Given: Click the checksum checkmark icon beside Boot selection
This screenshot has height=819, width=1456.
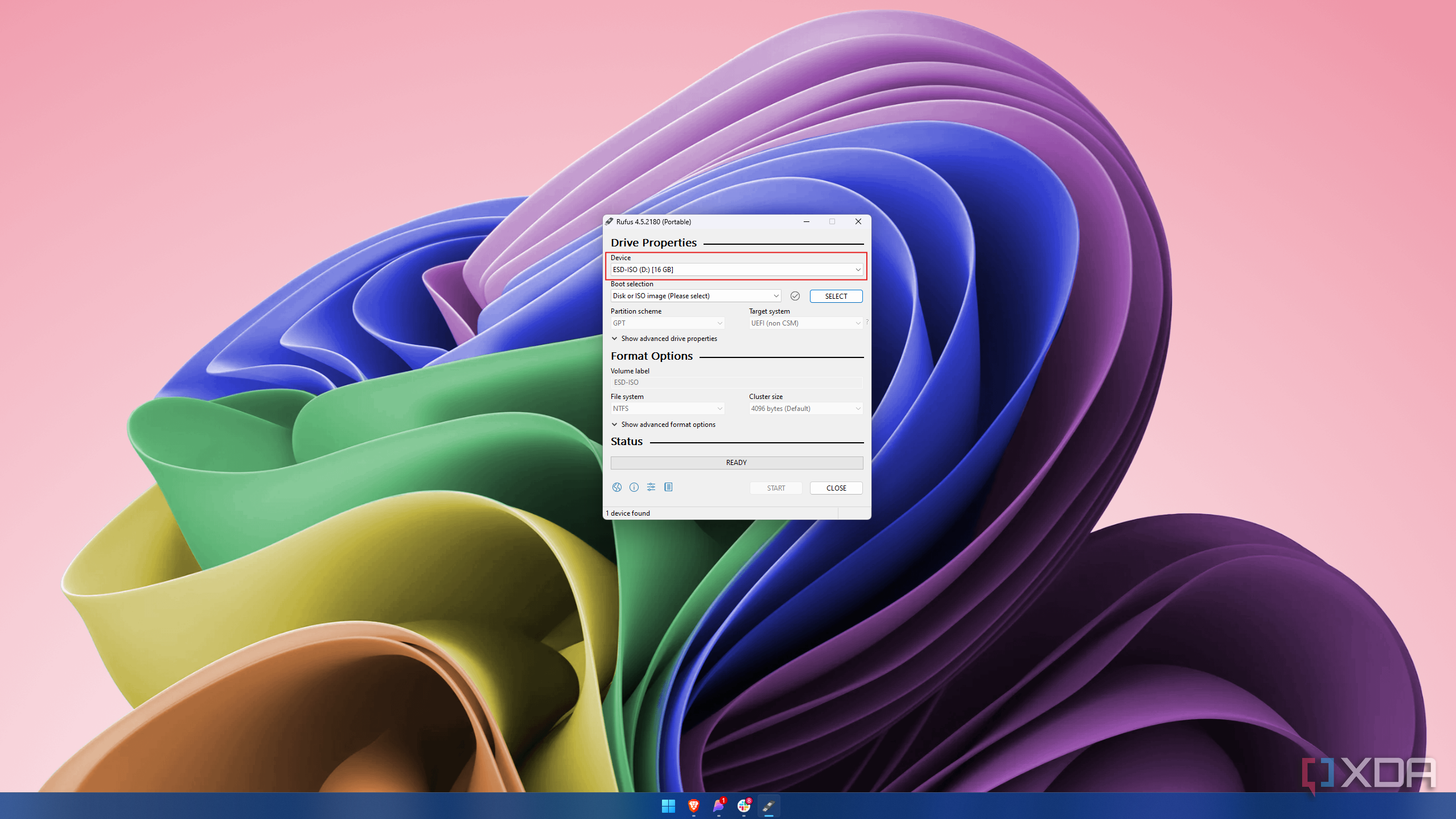Looking at the screenshot, I should [795, 296].
